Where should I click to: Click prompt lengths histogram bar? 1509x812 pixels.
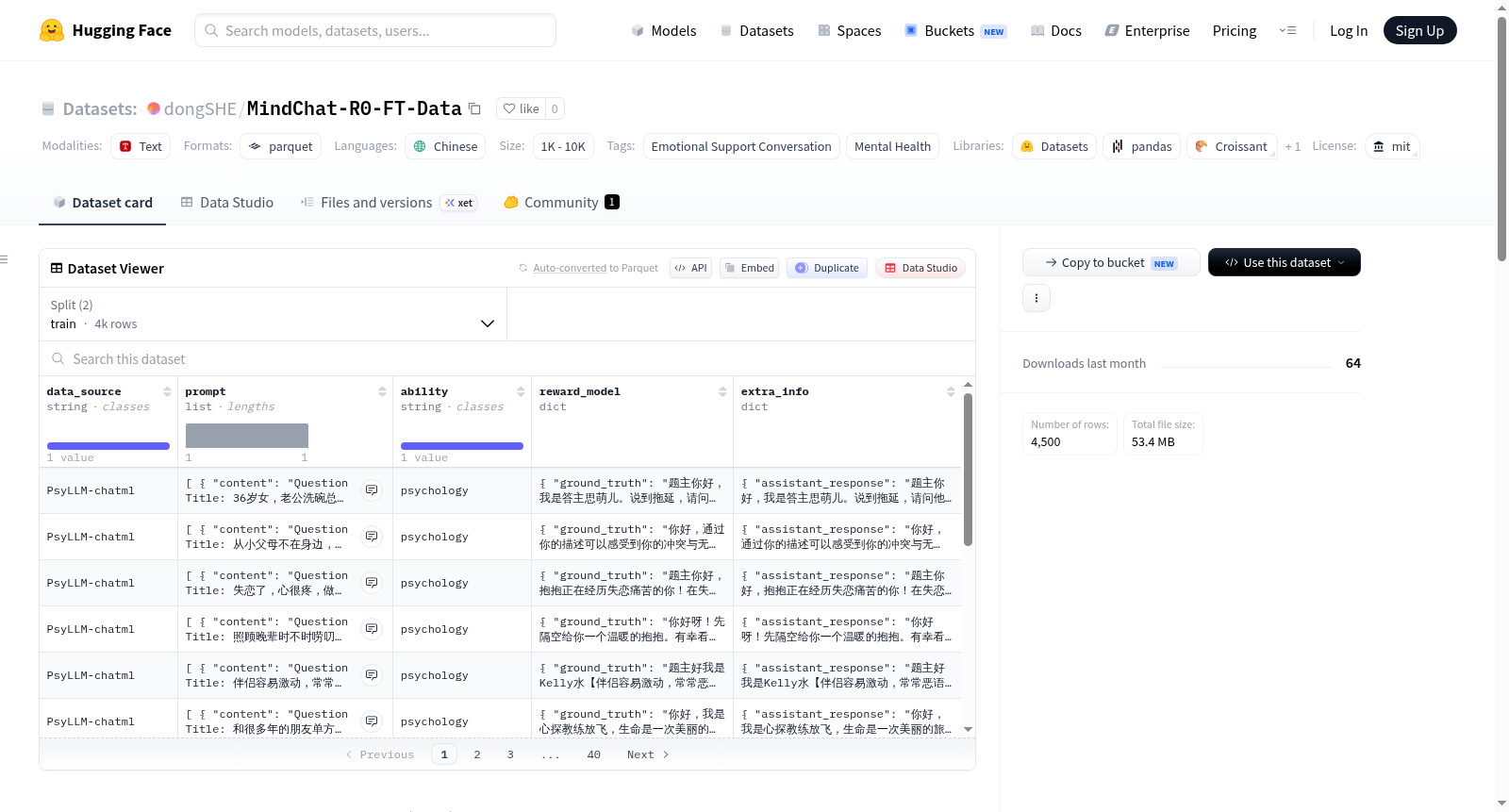(x=247, y=436)
